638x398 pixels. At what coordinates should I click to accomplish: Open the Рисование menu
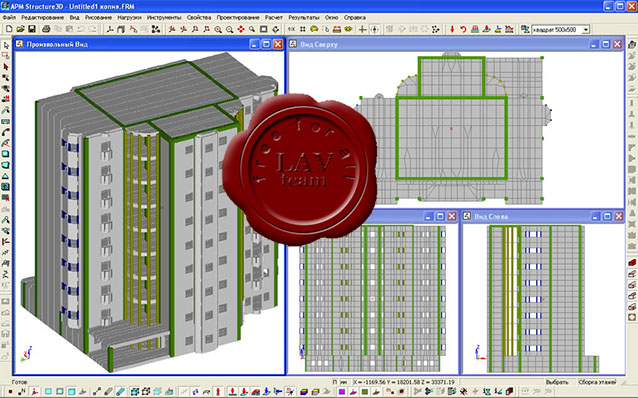coord(98,17)
